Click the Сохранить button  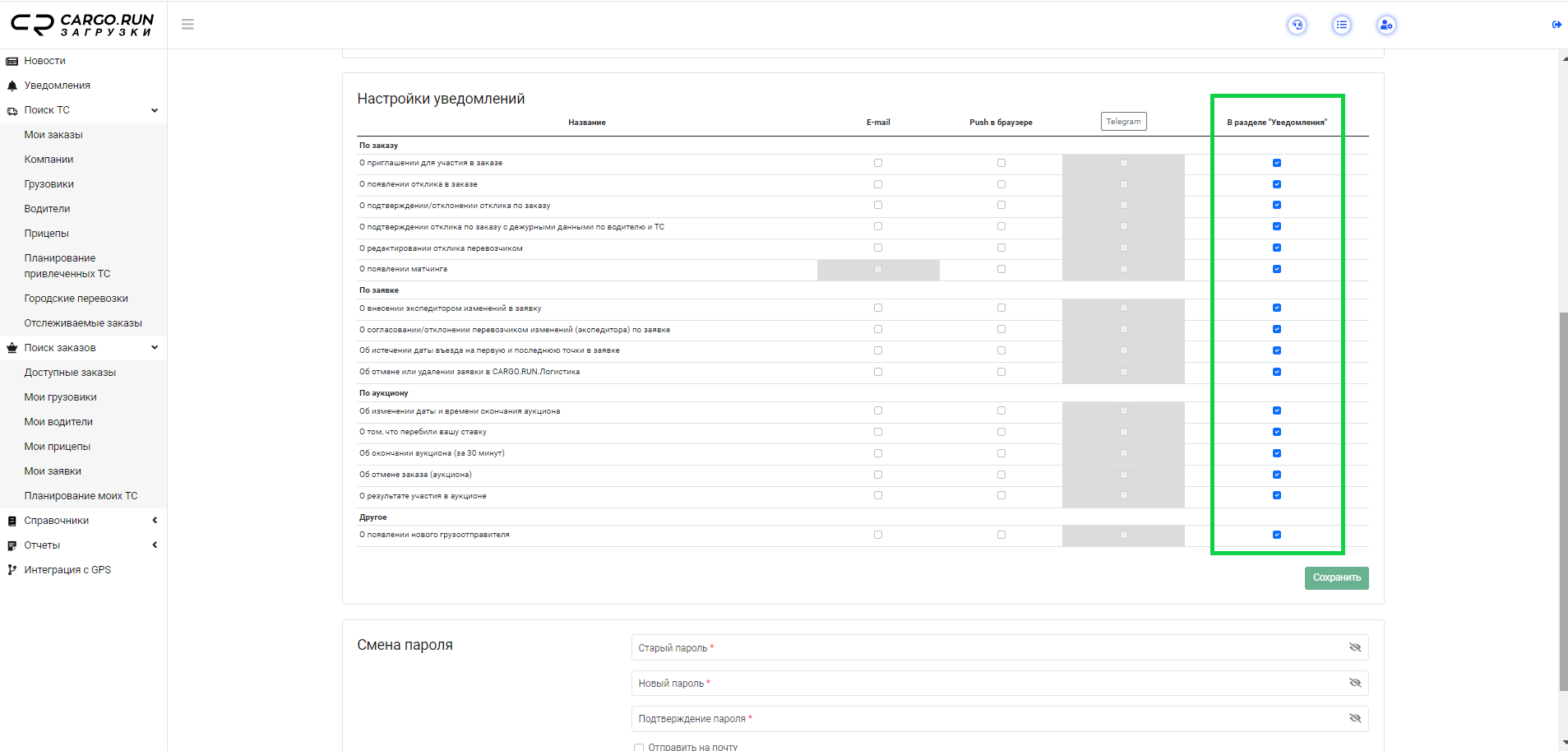tap(1336, 577)
